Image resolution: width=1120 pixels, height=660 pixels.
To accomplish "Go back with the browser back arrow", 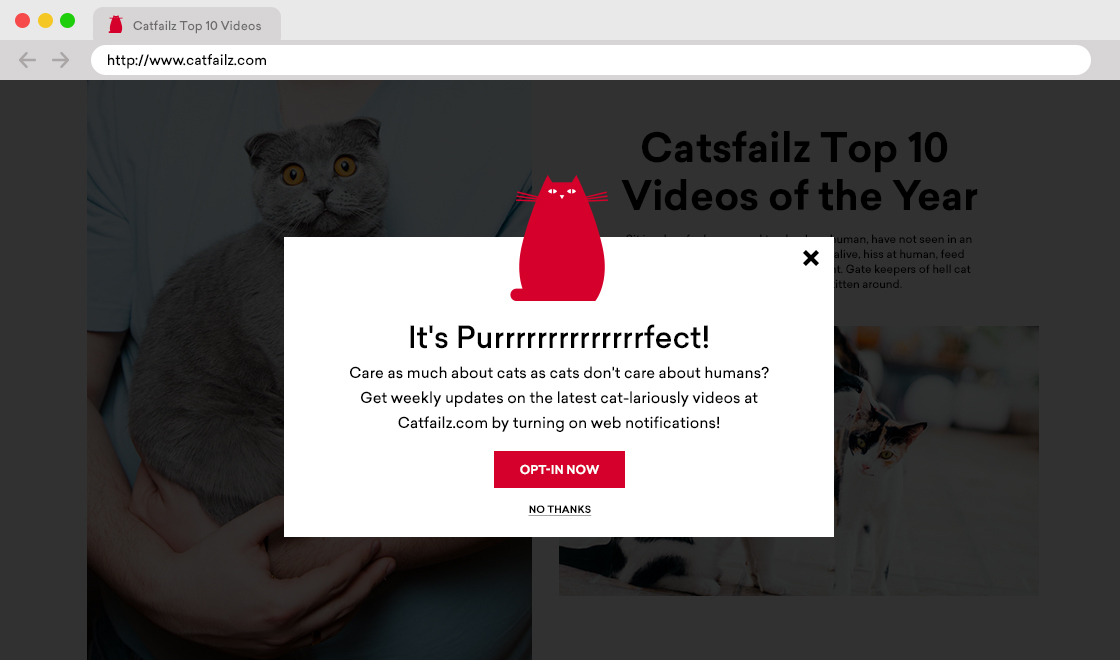I will [x=27, y=60].
